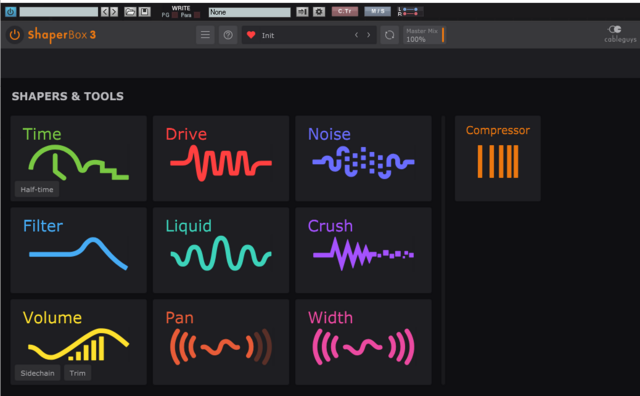This screenshot has width=640, height=396.
Task: Add the Time shaper
Action: tap(79, 158)
